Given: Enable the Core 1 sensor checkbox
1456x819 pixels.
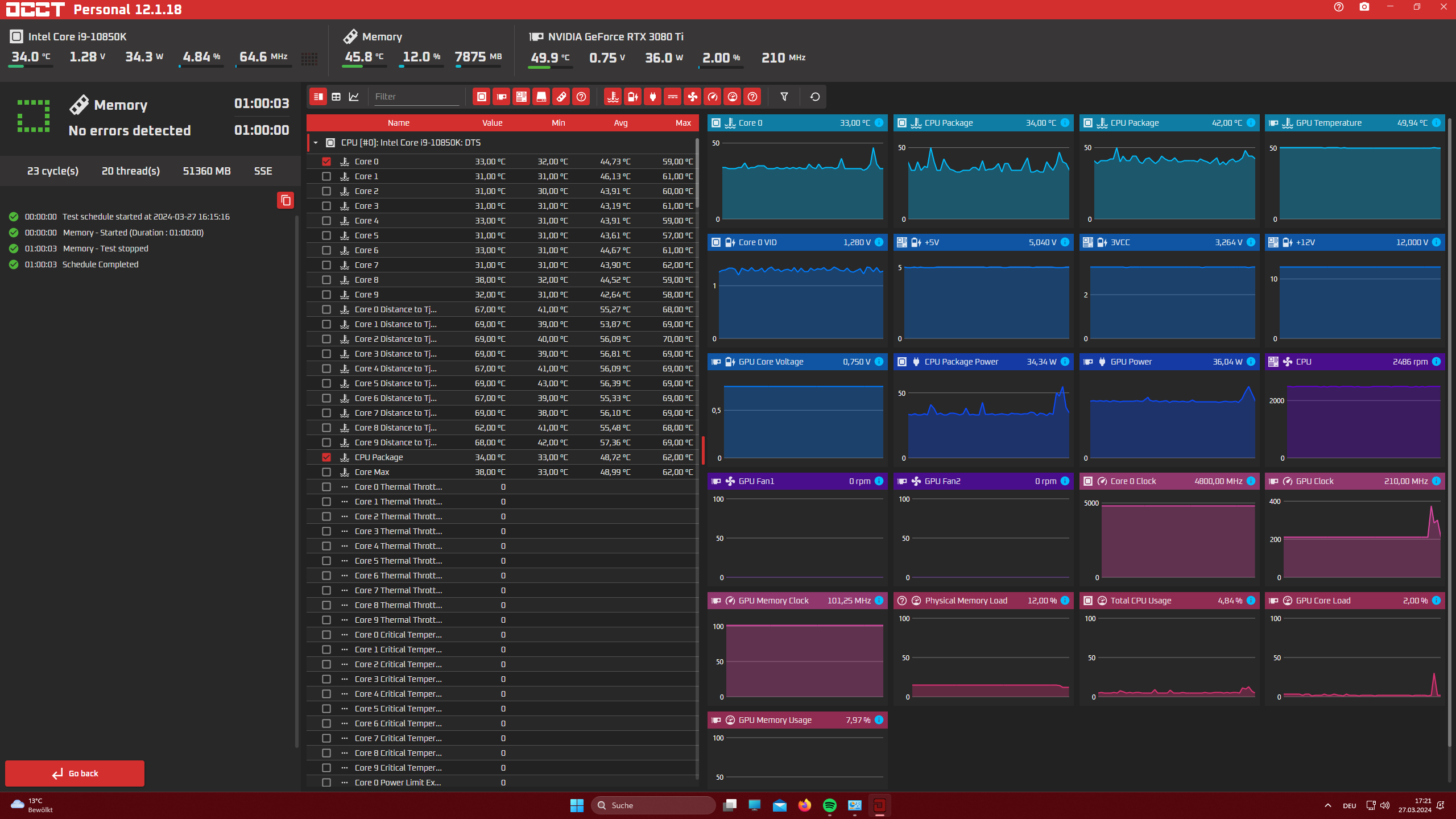Looking at the screenshot, I should coord(326,176).
